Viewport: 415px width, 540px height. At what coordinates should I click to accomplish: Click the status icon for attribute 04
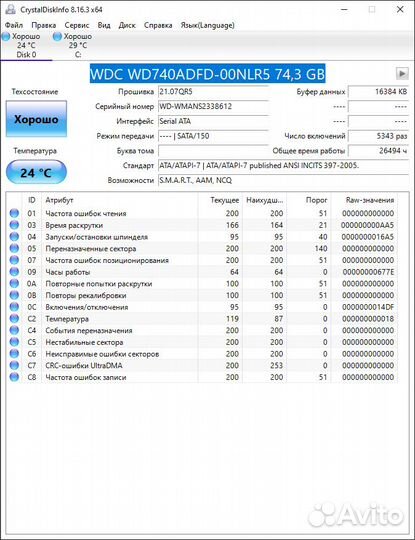(x=14, y=237)
